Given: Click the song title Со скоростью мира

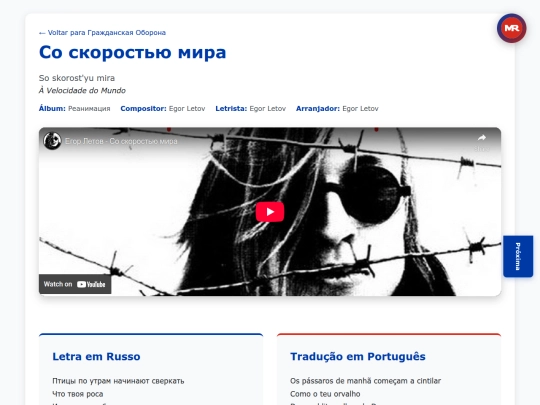Looking at the screenshot, I should (x=133, y=53).
